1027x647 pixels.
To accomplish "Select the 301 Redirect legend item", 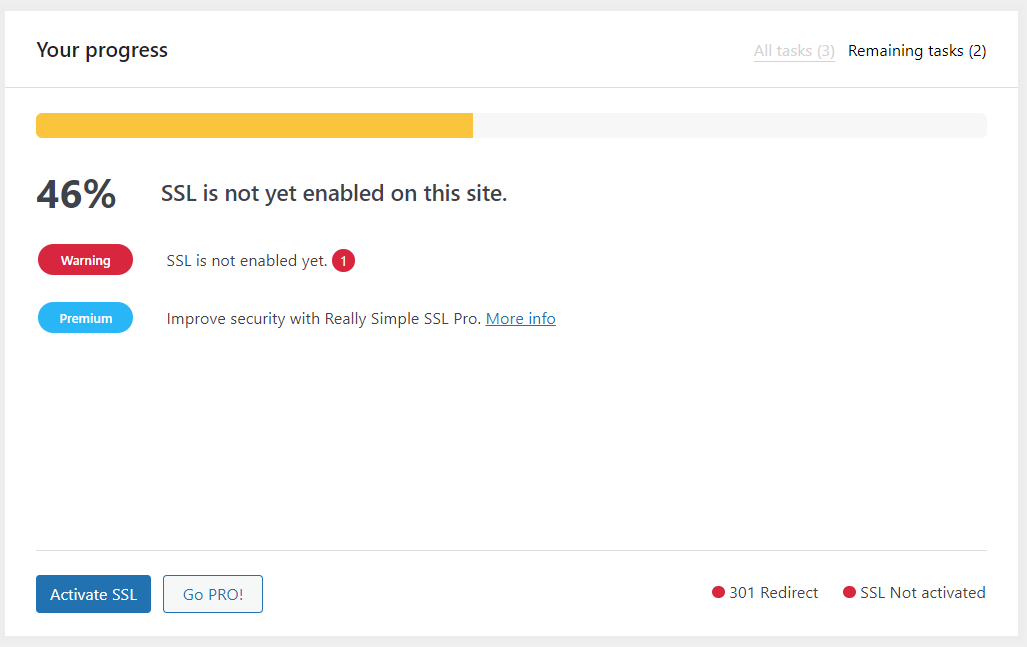I will click(773, 592).
